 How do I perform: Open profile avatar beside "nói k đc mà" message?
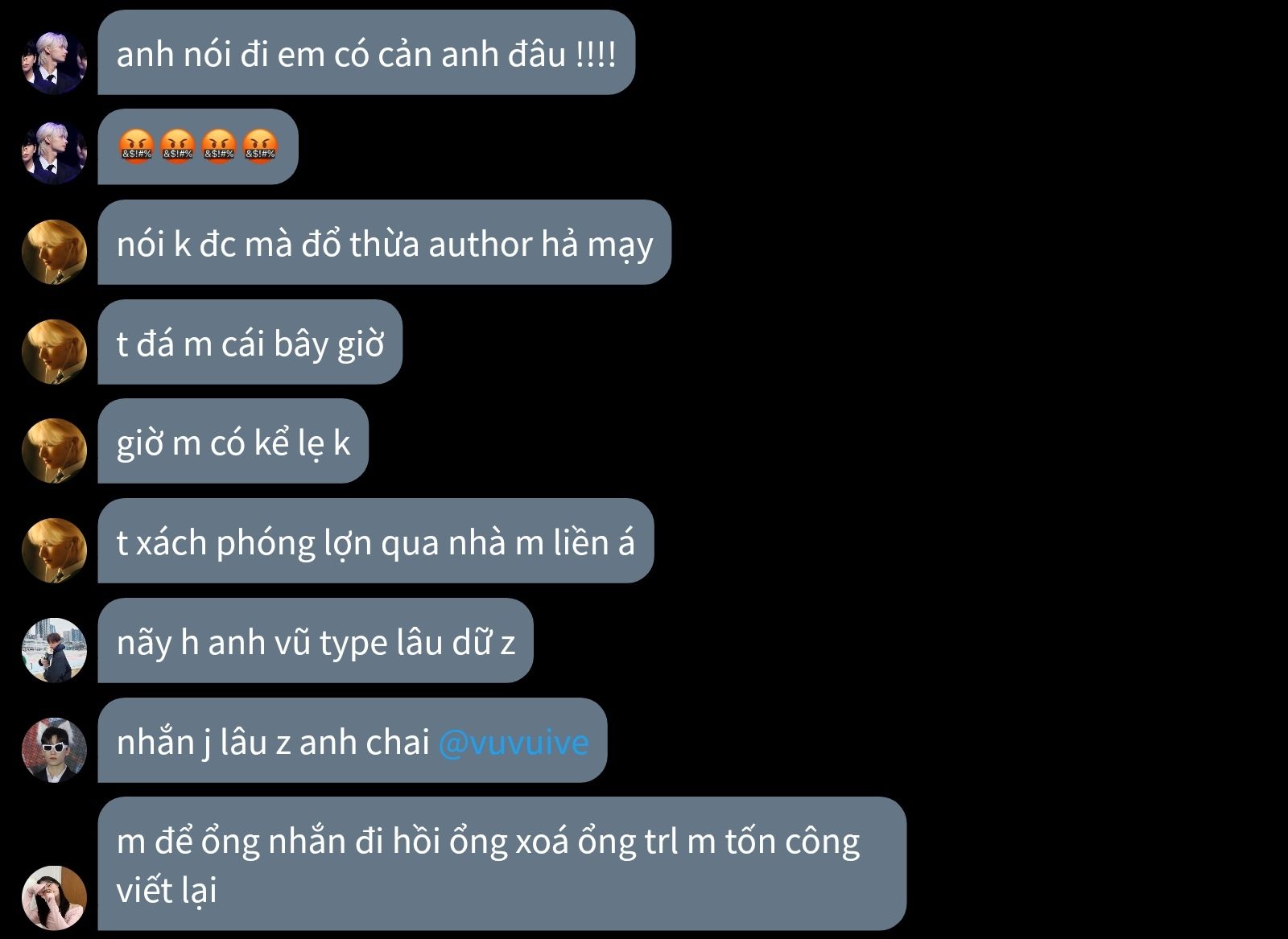point(54,252)
